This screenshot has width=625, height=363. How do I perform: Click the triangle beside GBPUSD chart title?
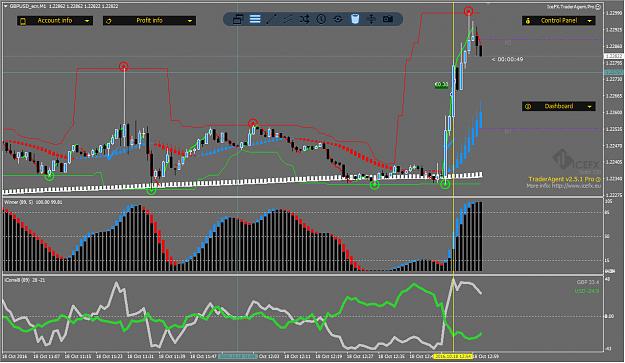[6, 6]
